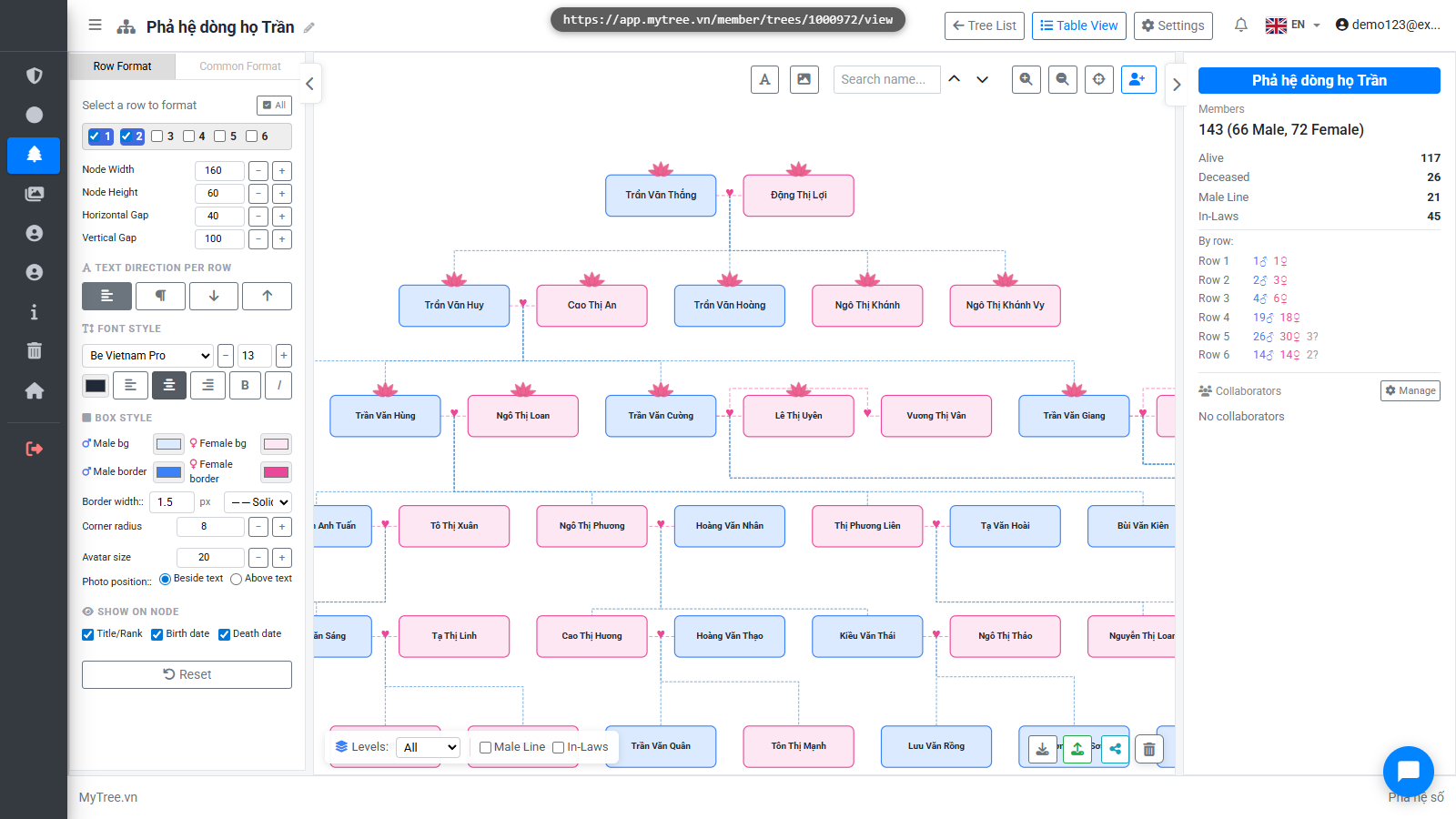Check row 5 for formatting
This screenshot has height=819, width=1456.
pyautogui.click(x=219, y=136)
